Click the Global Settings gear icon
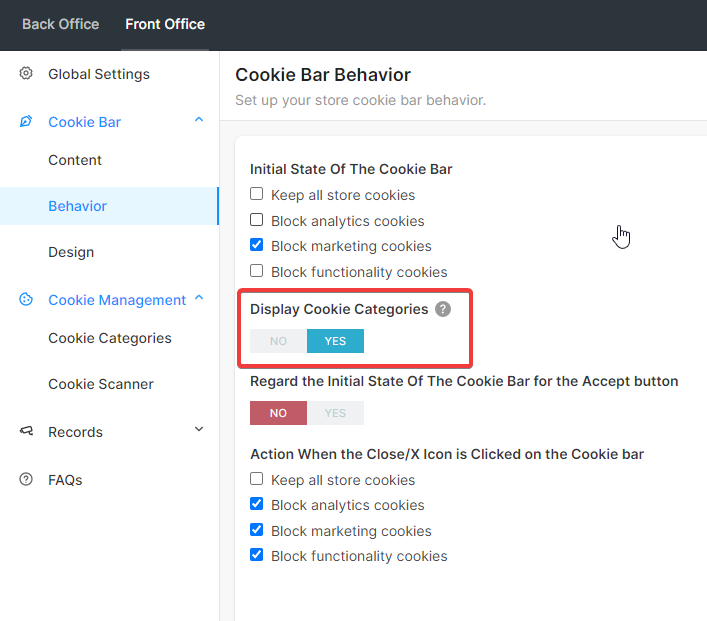This screenshot has height=621, width=707. tap(26, 74)
